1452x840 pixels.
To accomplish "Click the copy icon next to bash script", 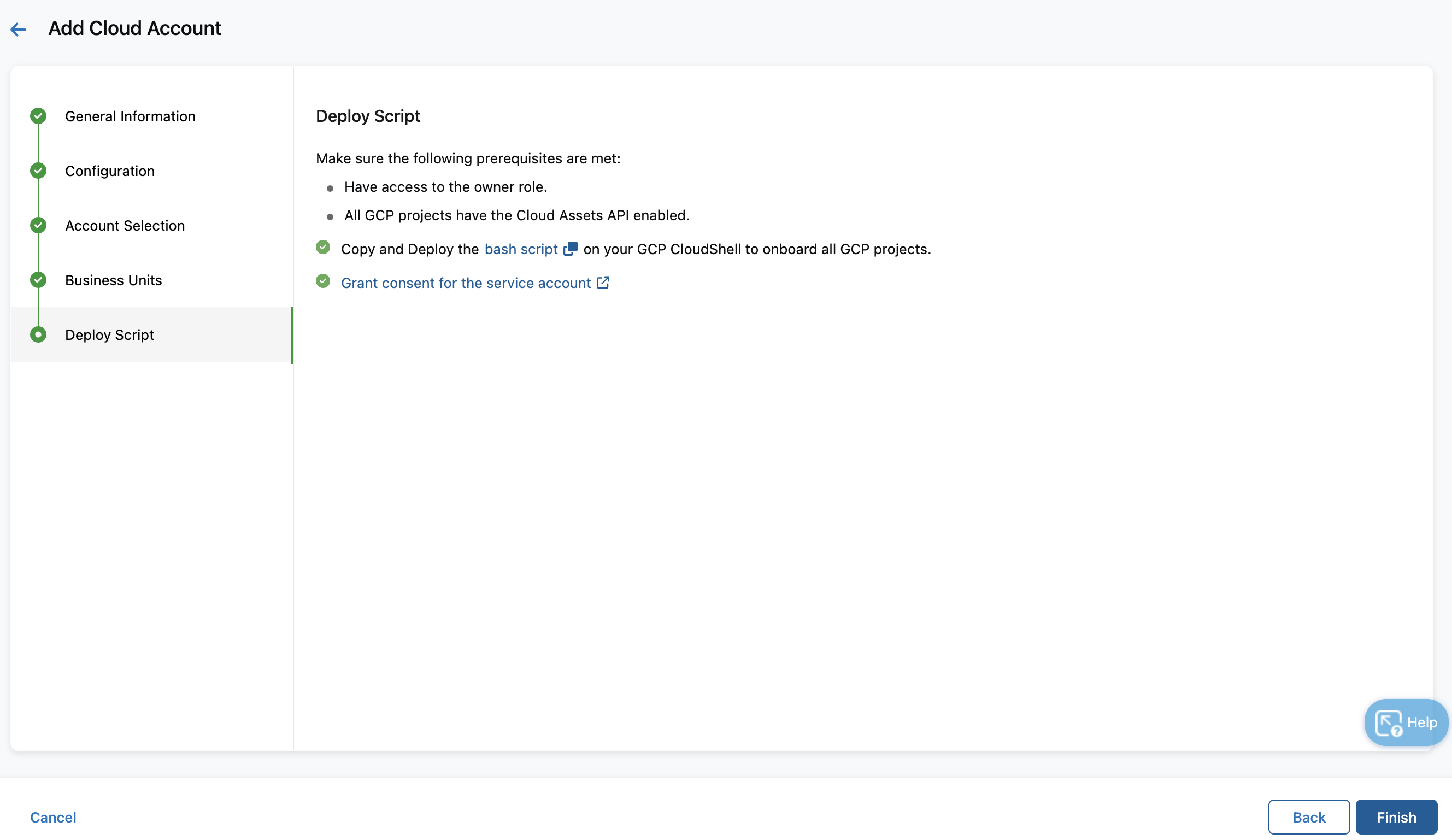I will point(571,249).
